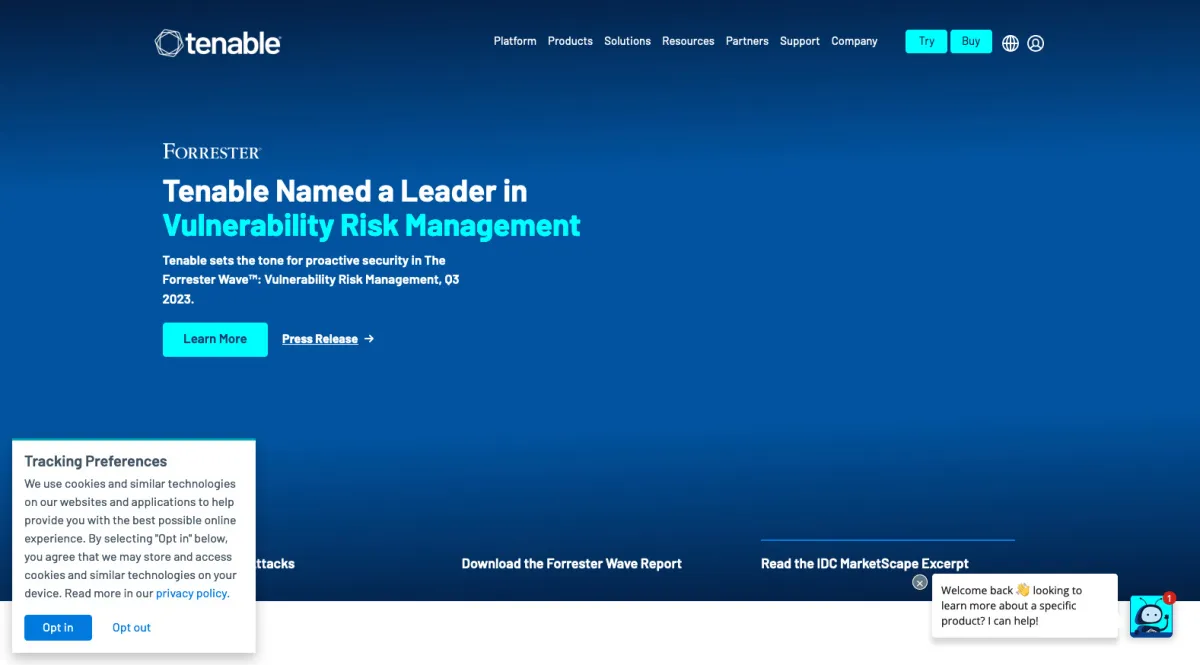Click the Learn More button
The width and height of the screenshot is (1200, 665).
click(x=215, y=339)
